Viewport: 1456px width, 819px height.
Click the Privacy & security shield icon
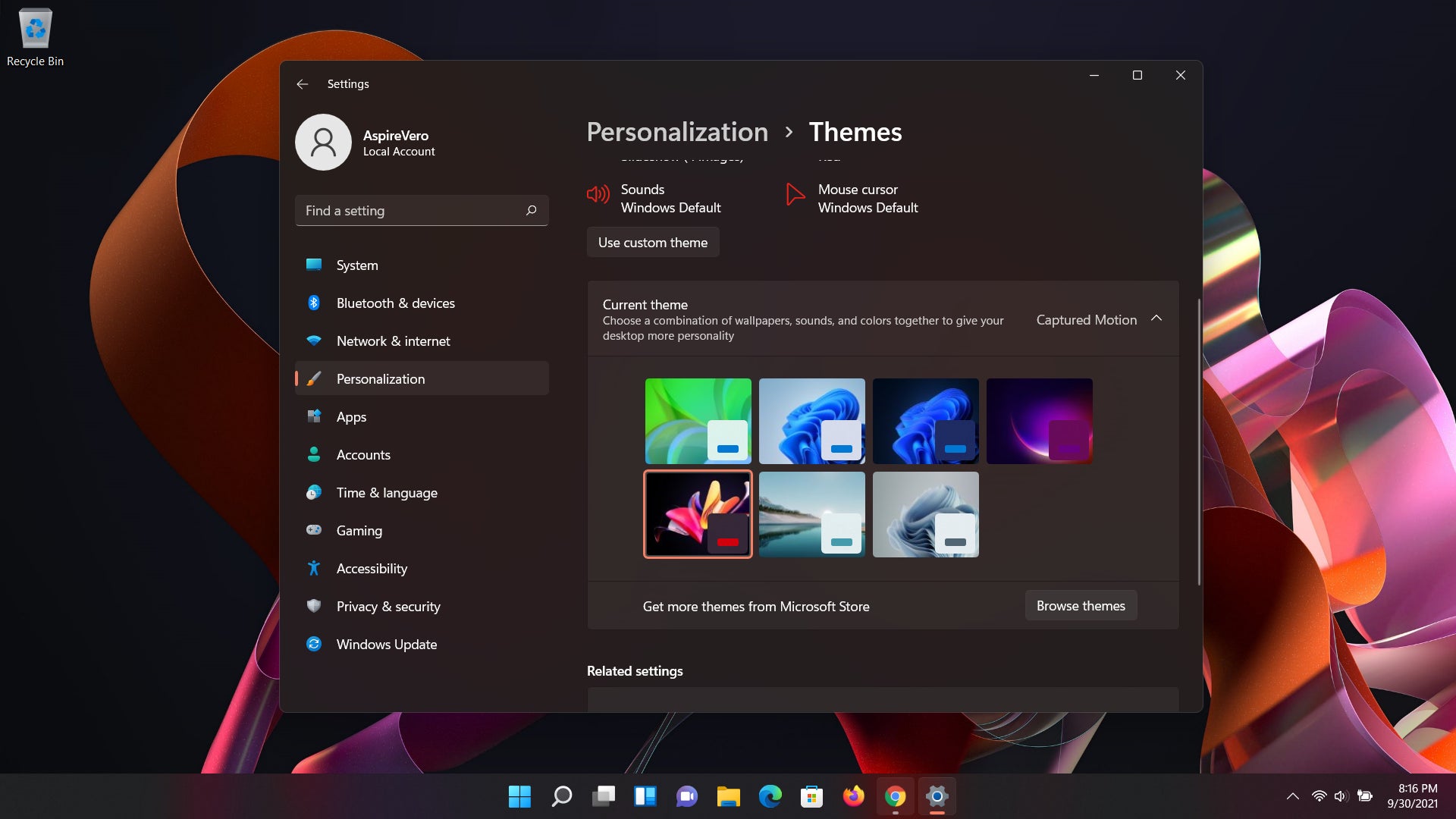314,606
